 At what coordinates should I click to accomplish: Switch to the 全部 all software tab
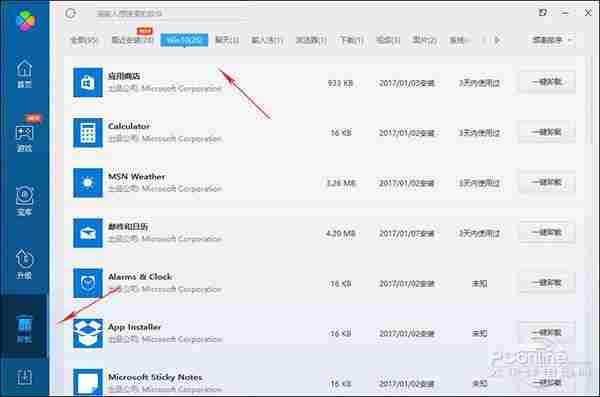click(x=84, y=40)
